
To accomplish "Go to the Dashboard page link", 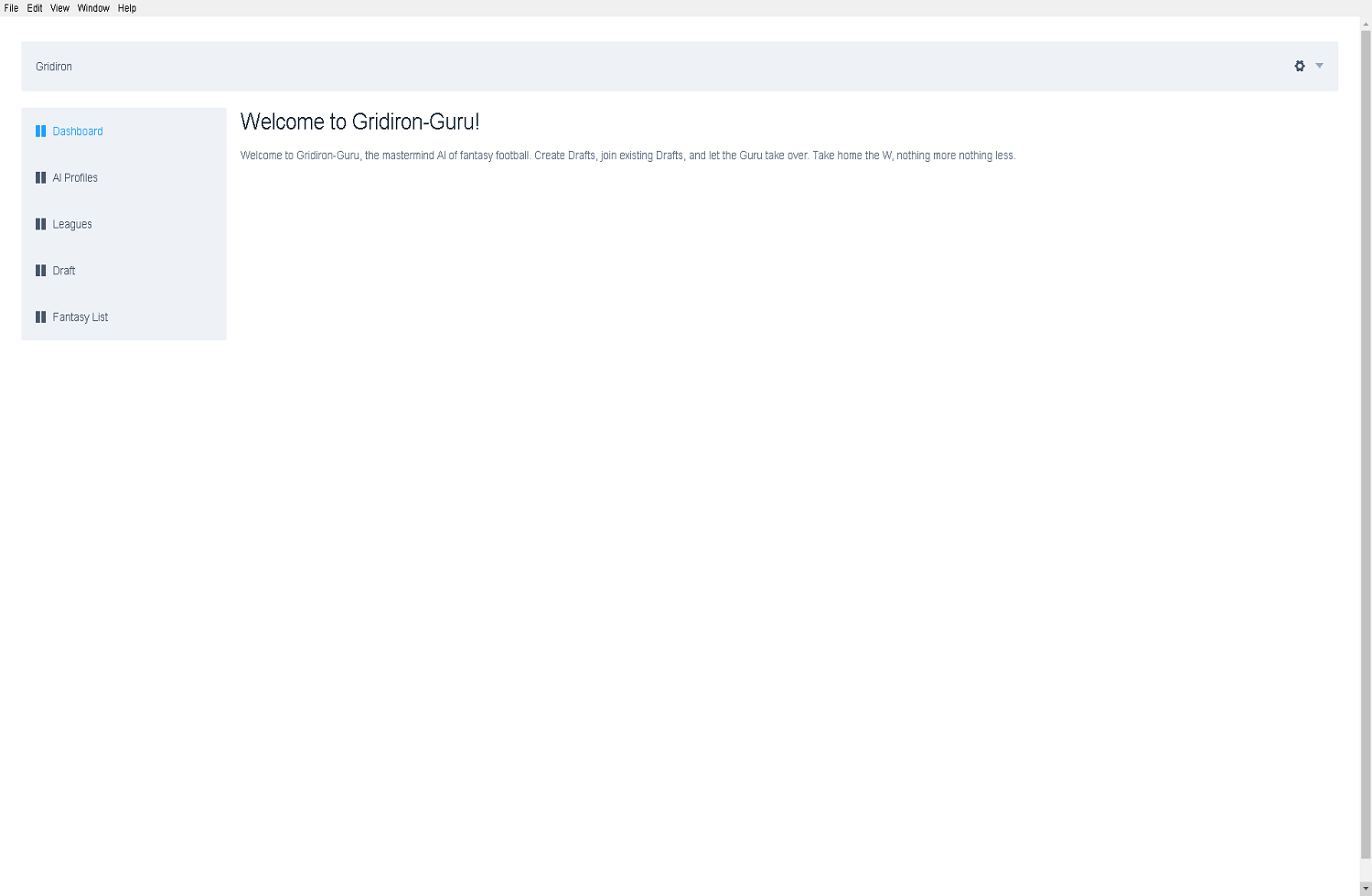I will [78, 132].
